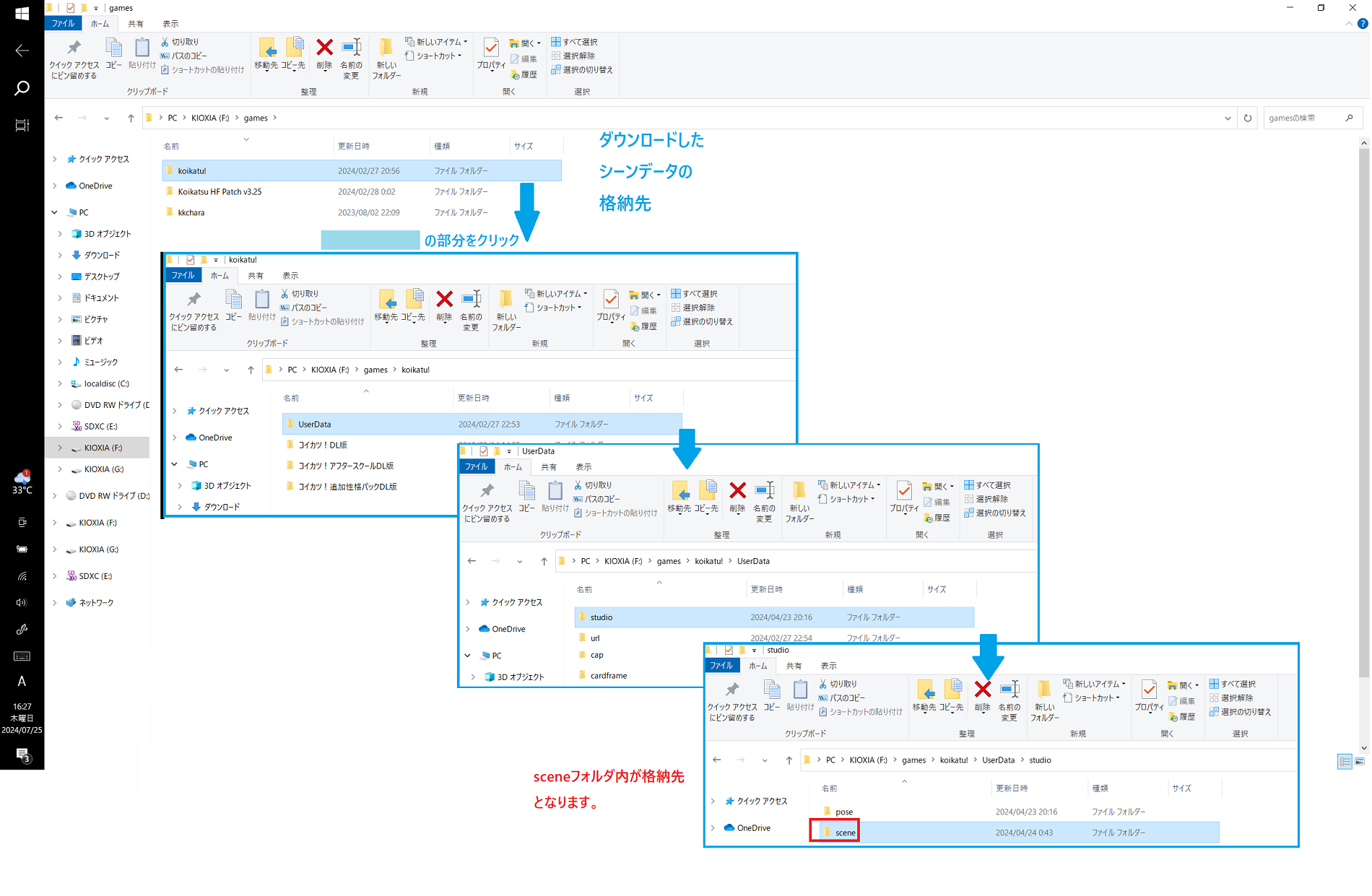Open 共有 tab in the UserData window
The height and width of the screenshot is (896, 1372).
click(x=549, y=467)
